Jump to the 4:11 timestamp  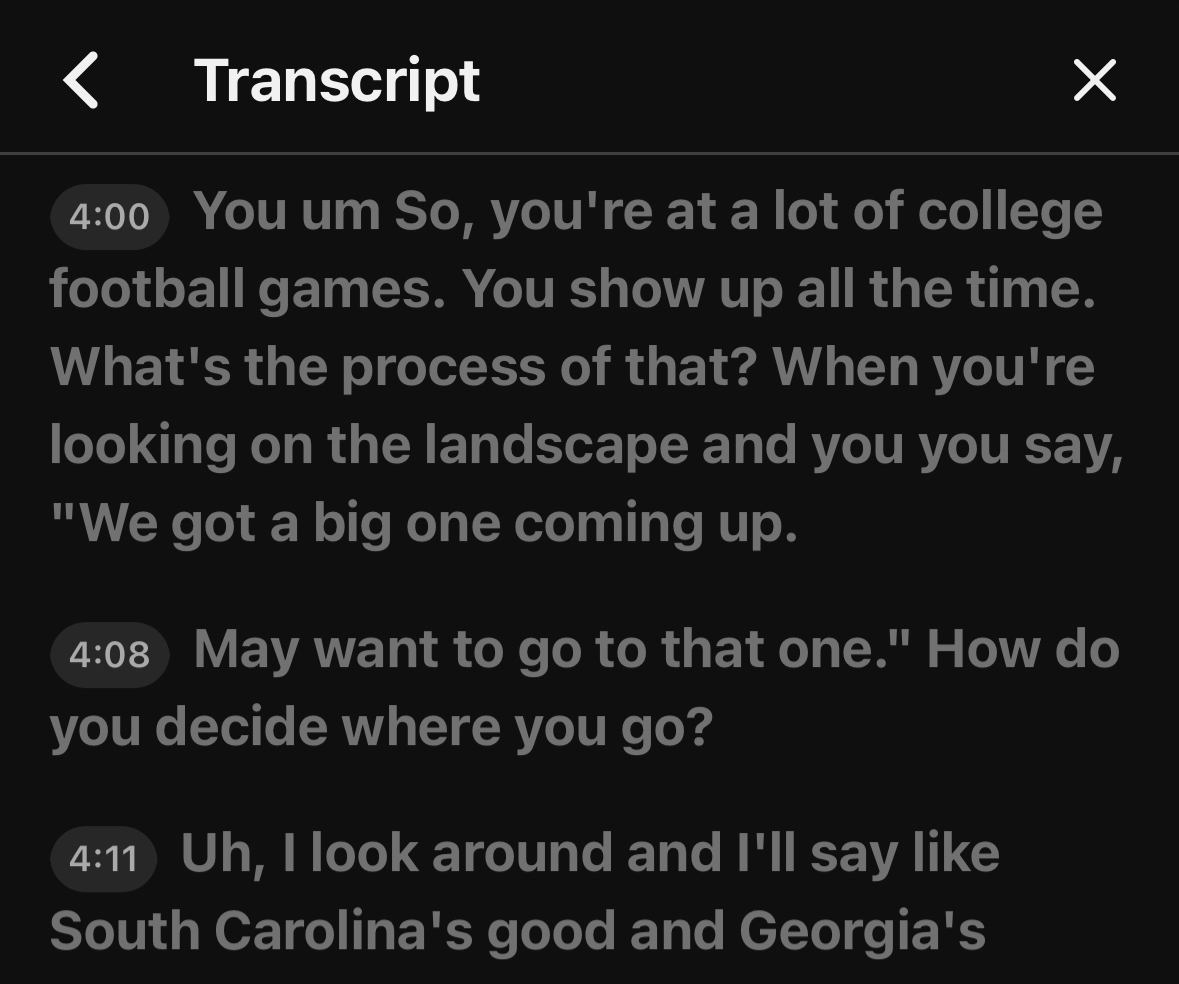tap(104, 857)
